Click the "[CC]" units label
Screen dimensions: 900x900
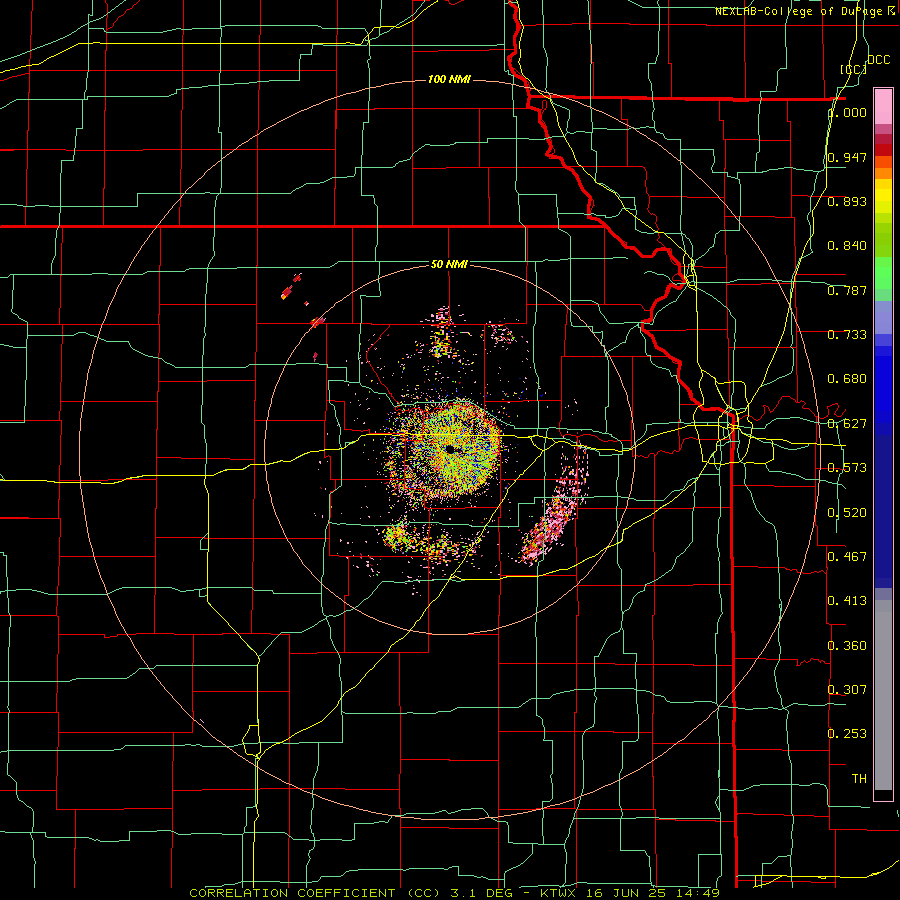pyautogui.click(x=854, y=69)
